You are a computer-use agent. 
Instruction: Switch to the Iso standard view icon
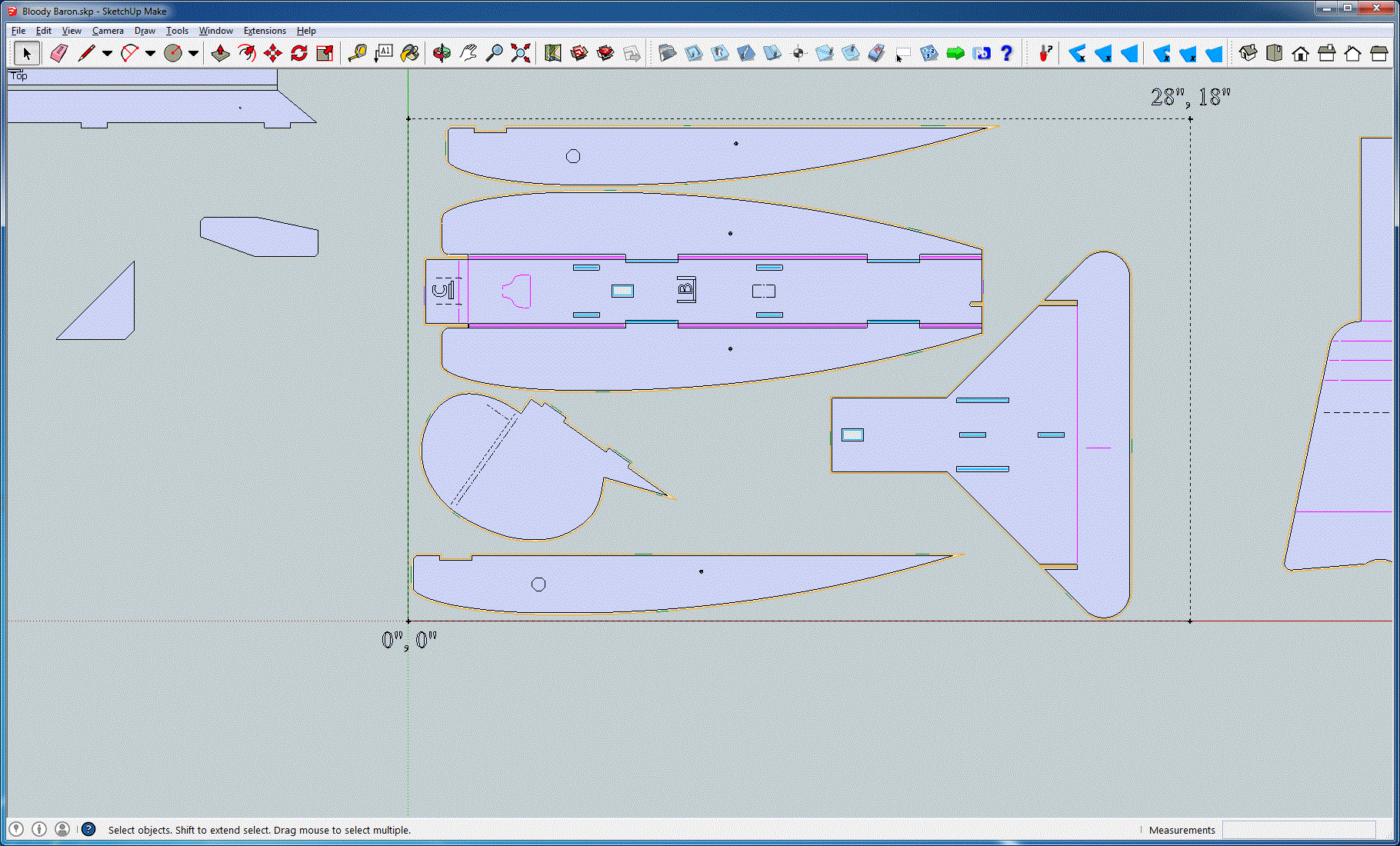pyautogui.click(x=1248, y=53)
